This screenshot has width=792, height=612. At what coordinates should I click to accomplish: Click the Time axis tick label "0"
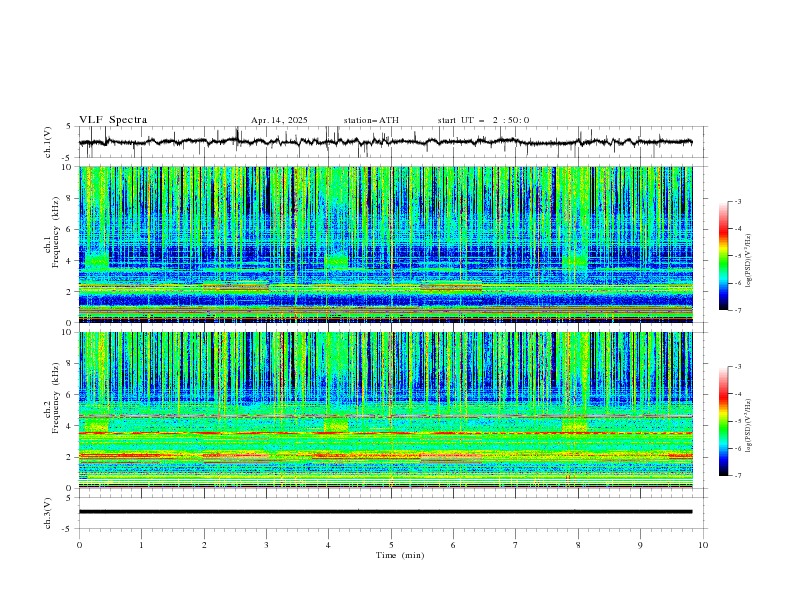(79, 545)
